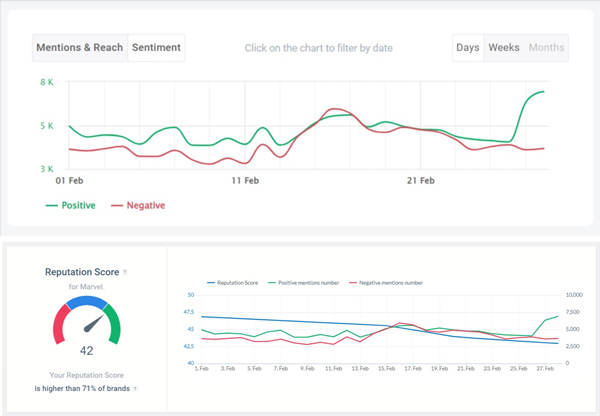Image resolution: width=600 pixels, height=416 pixels.
Task: Click the 'Reputation Score' panel heading
Action: (x=82, y=272)
